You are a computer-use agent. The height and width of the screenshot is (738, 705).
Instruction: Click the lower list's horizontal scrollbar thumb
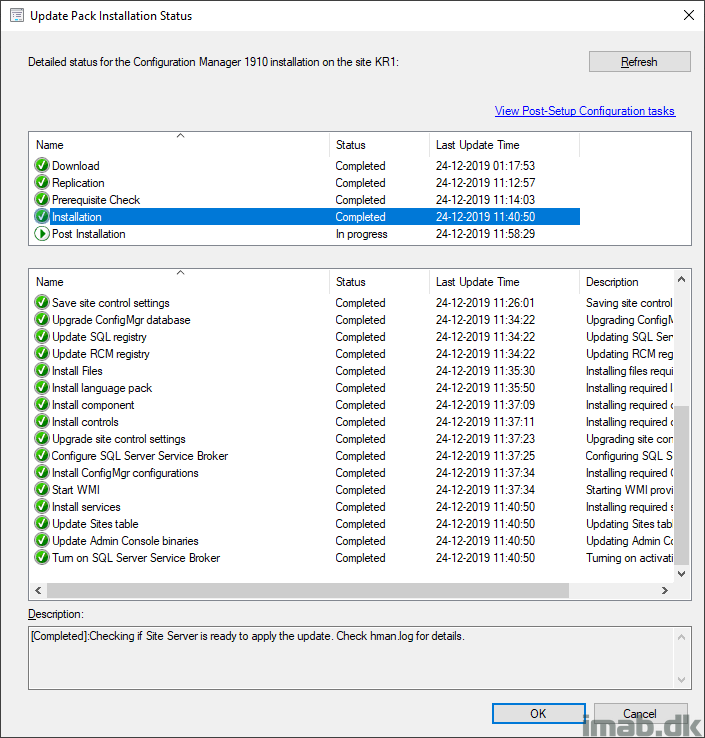pyautogui.click(x=308, y=590)
